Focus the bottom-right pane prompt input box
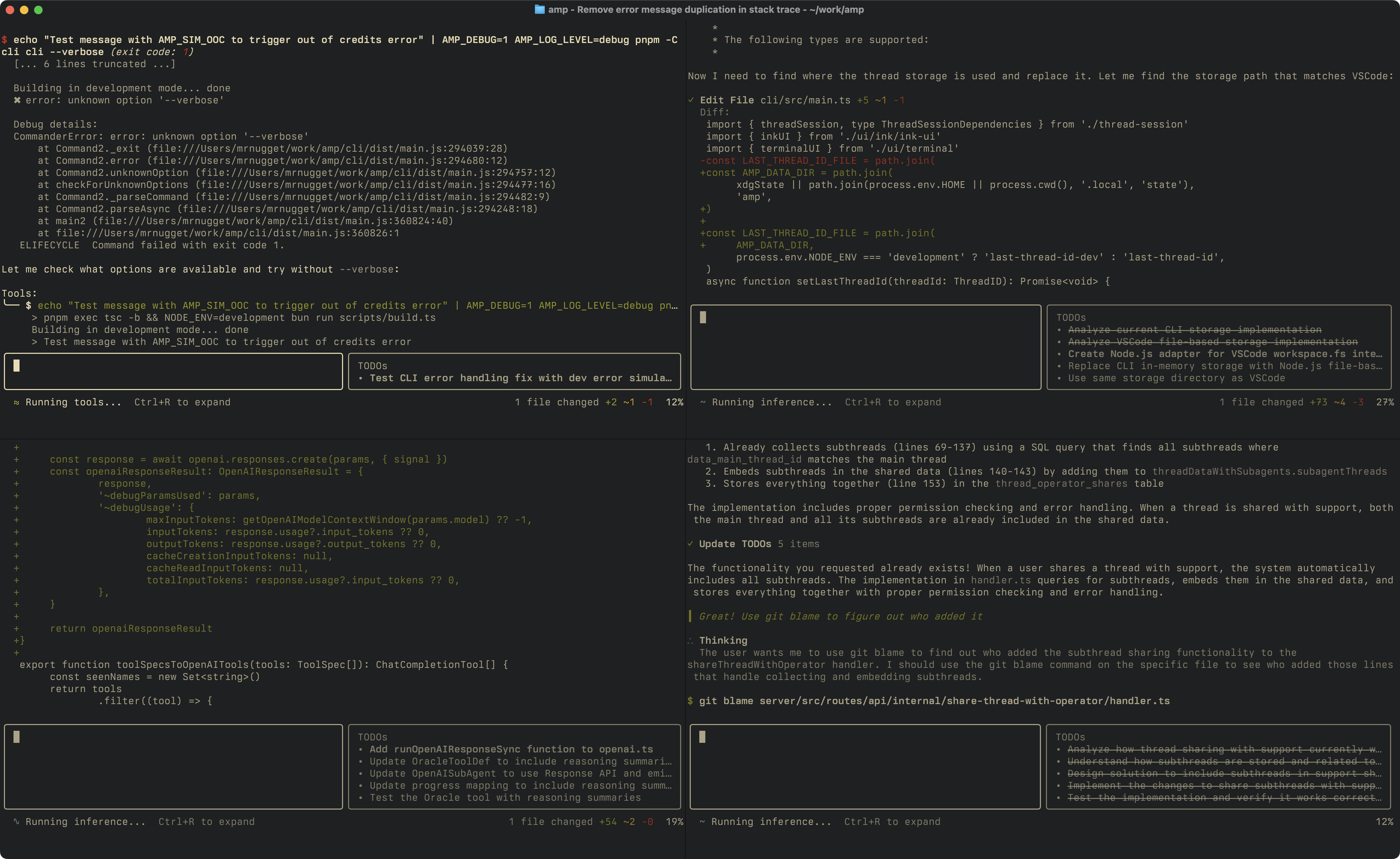 pos(865,766)
